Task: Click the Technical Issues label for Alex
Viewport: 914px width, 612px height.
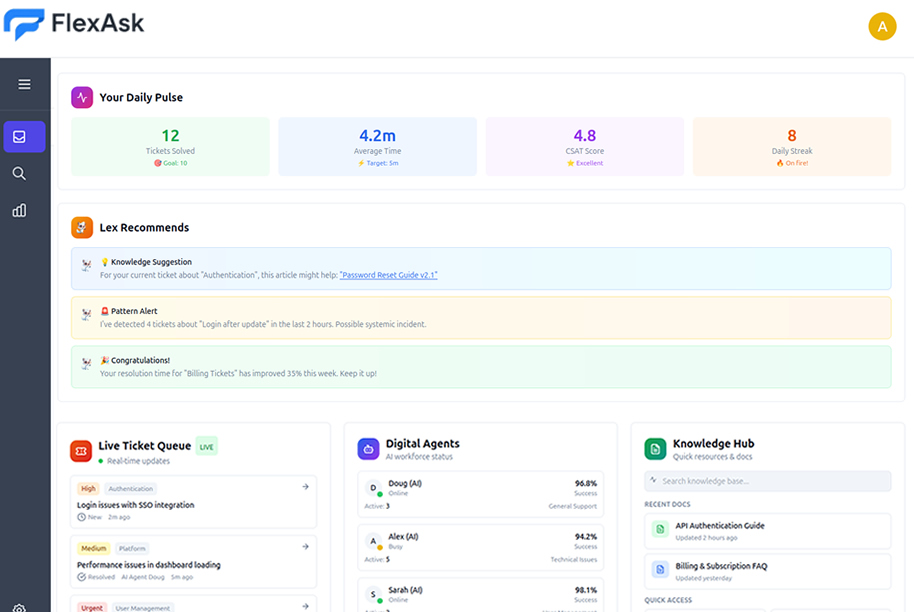Action: pyautogui.click(x=574, y=560)
